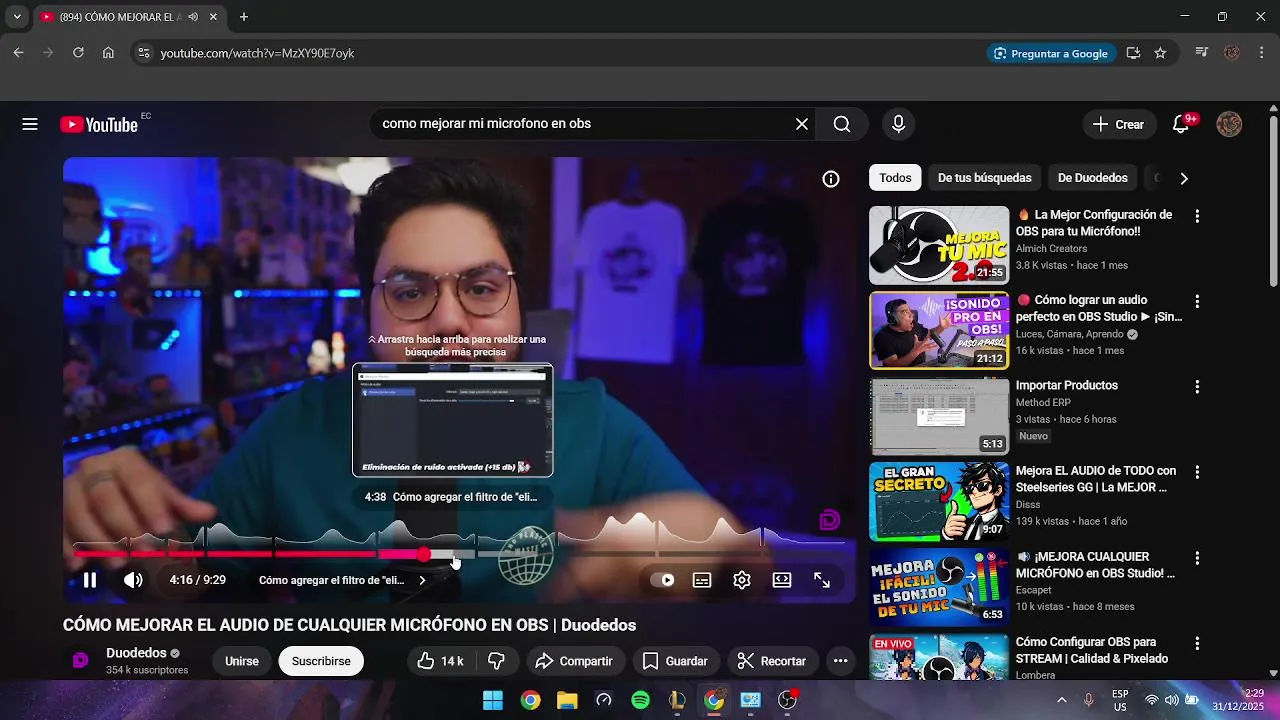Screen dimensions: 1280x720
Task: Toggle subtitles in the player
Action: 702,580
